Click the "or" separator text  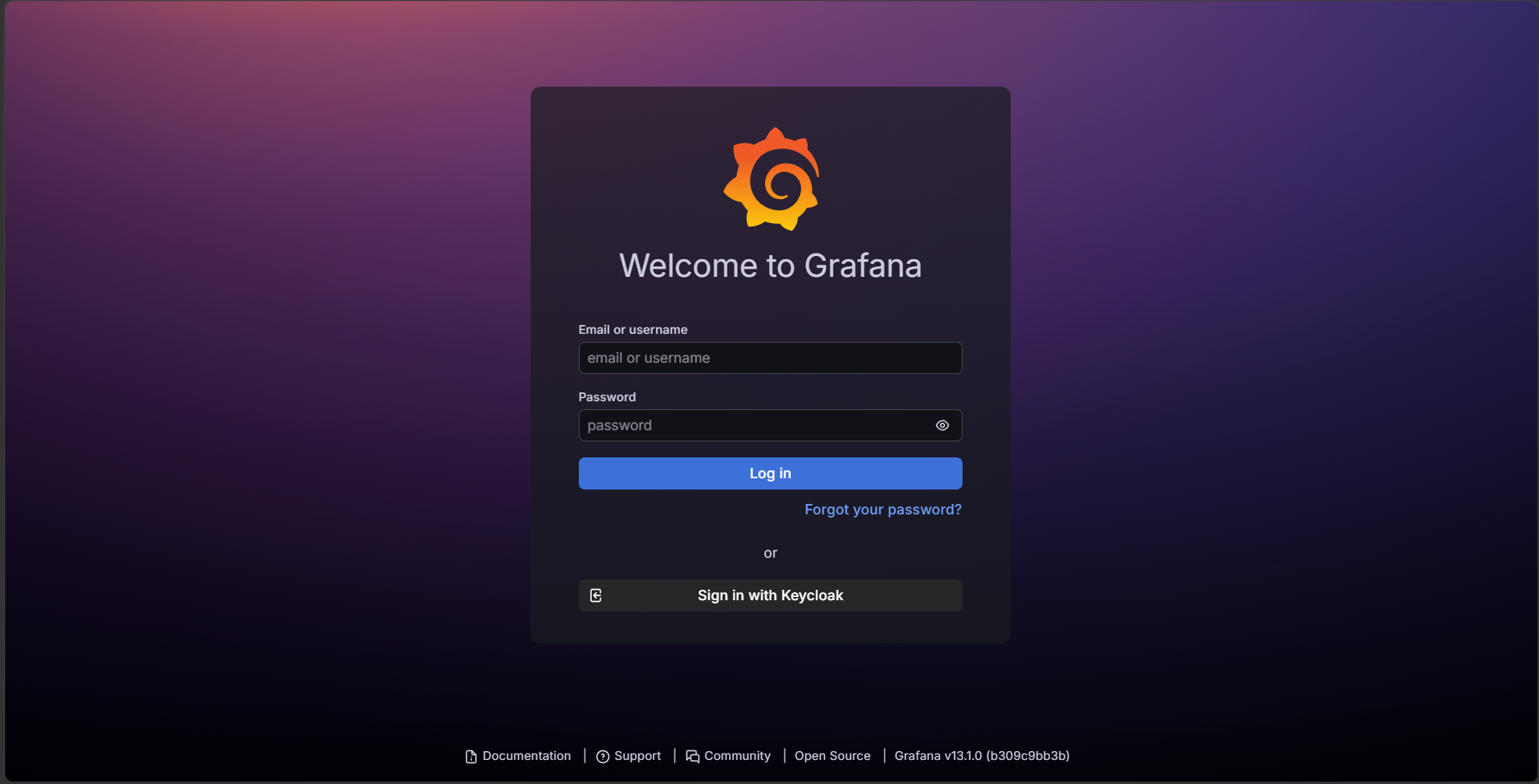(x=771, y=553)
